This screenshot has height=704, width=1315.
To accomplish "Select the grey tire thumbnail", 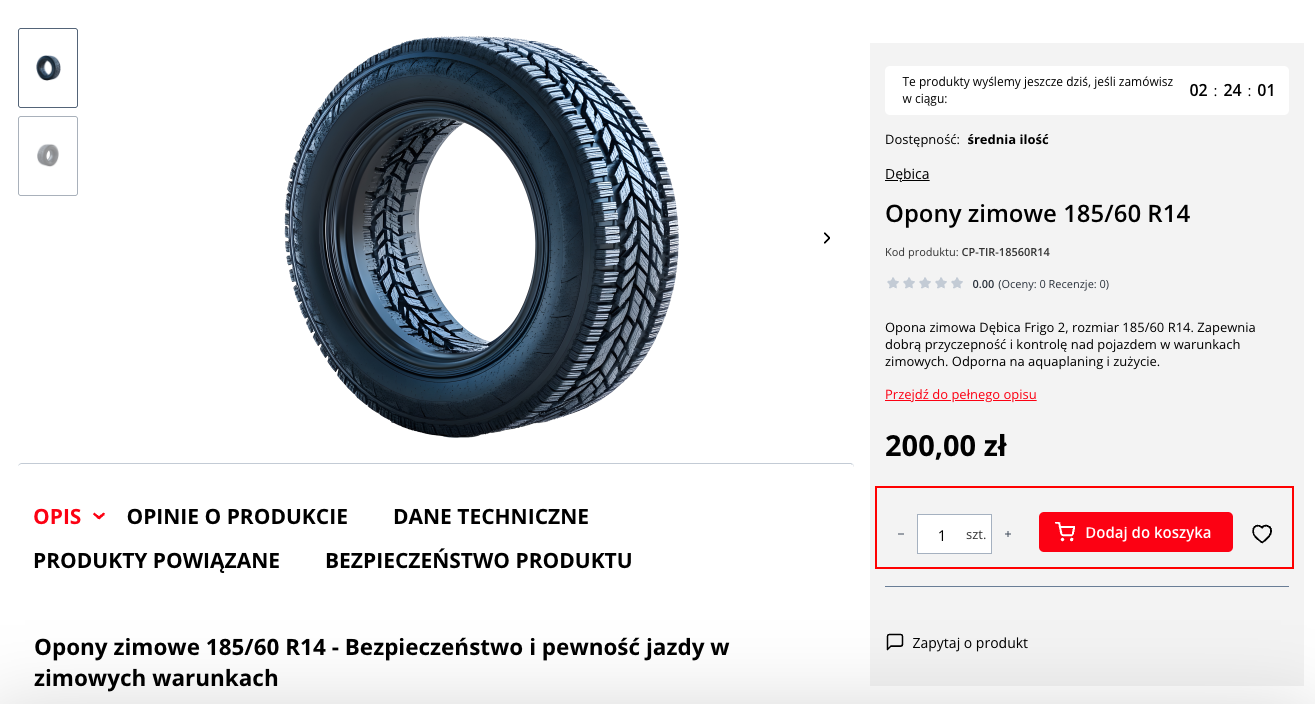I will coord(48,156).
